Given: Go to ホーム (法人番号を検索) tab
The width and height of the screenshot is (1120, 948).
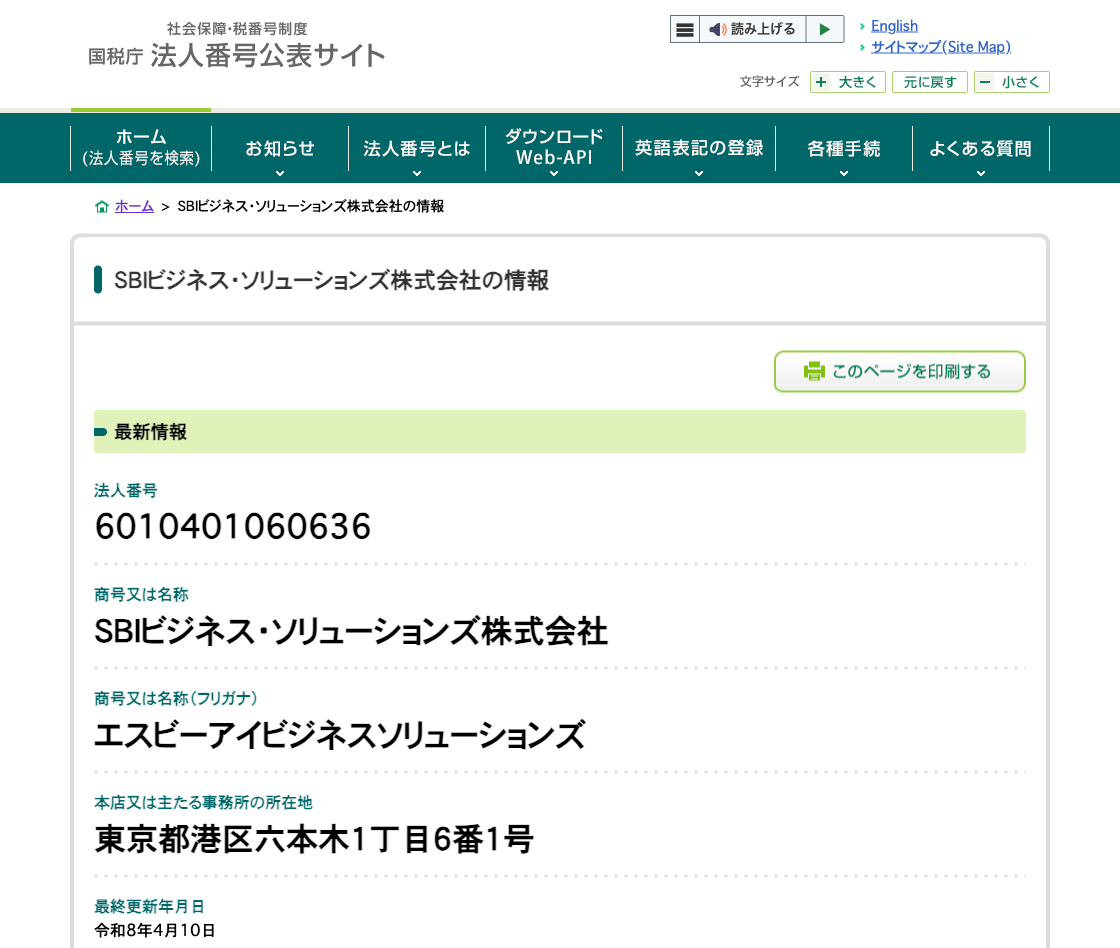Looking at the screenshot, I should pos(141,148).
